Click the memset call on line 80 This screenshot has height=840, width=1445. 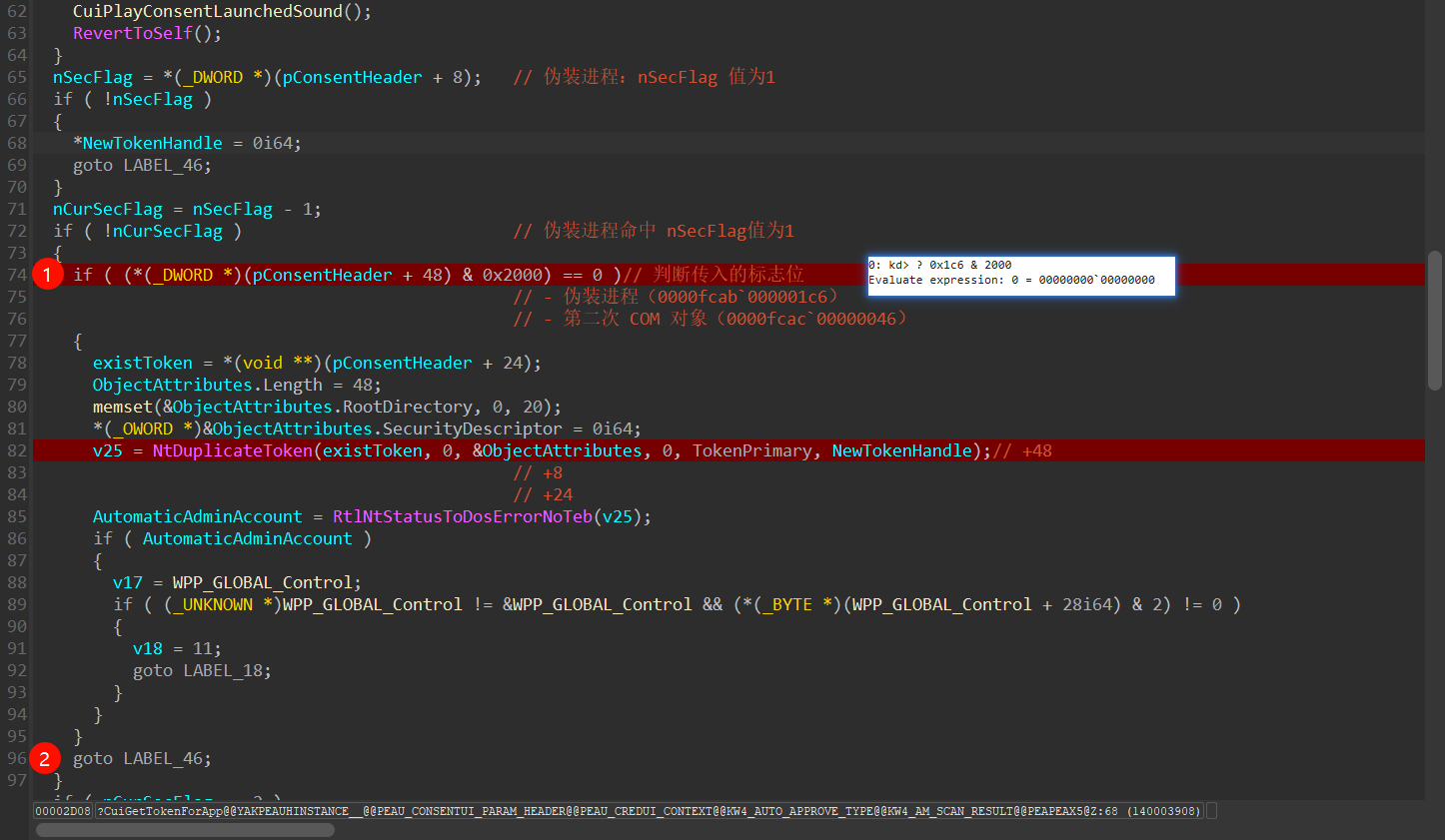click(122, 407)
